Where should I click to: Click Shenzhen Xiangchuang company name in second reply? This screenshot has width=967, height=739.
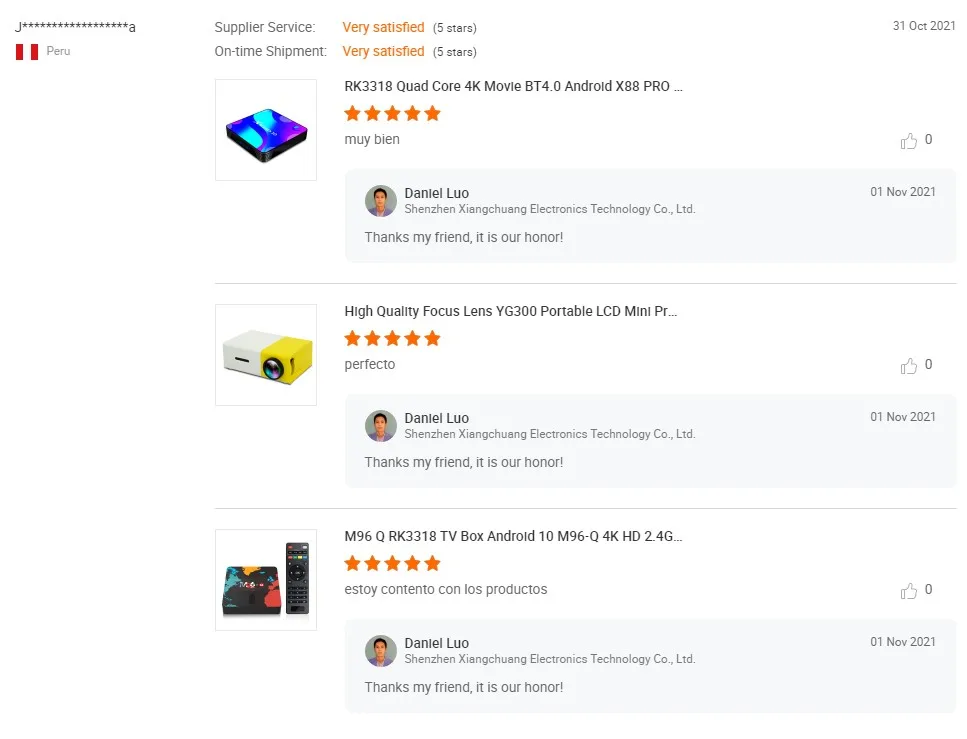point(549,434)
